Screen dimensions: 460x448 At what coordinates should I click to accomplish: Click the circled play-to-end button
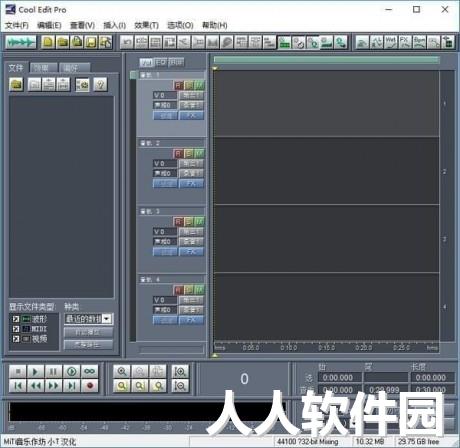(x=71, y=371)
